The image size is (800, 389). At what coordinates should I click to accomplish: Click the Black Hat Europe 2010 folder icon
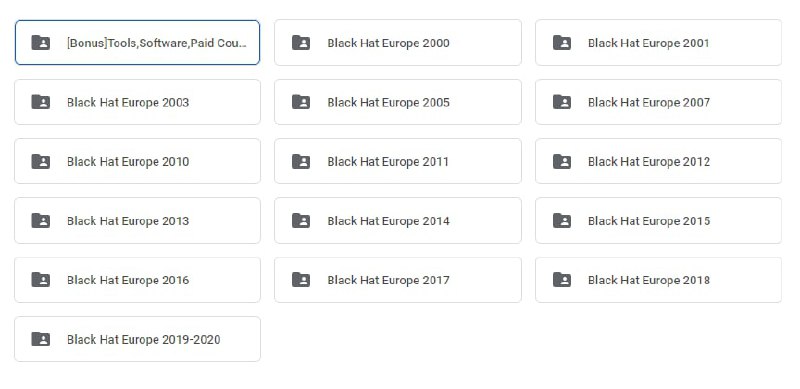coord(41,161)
